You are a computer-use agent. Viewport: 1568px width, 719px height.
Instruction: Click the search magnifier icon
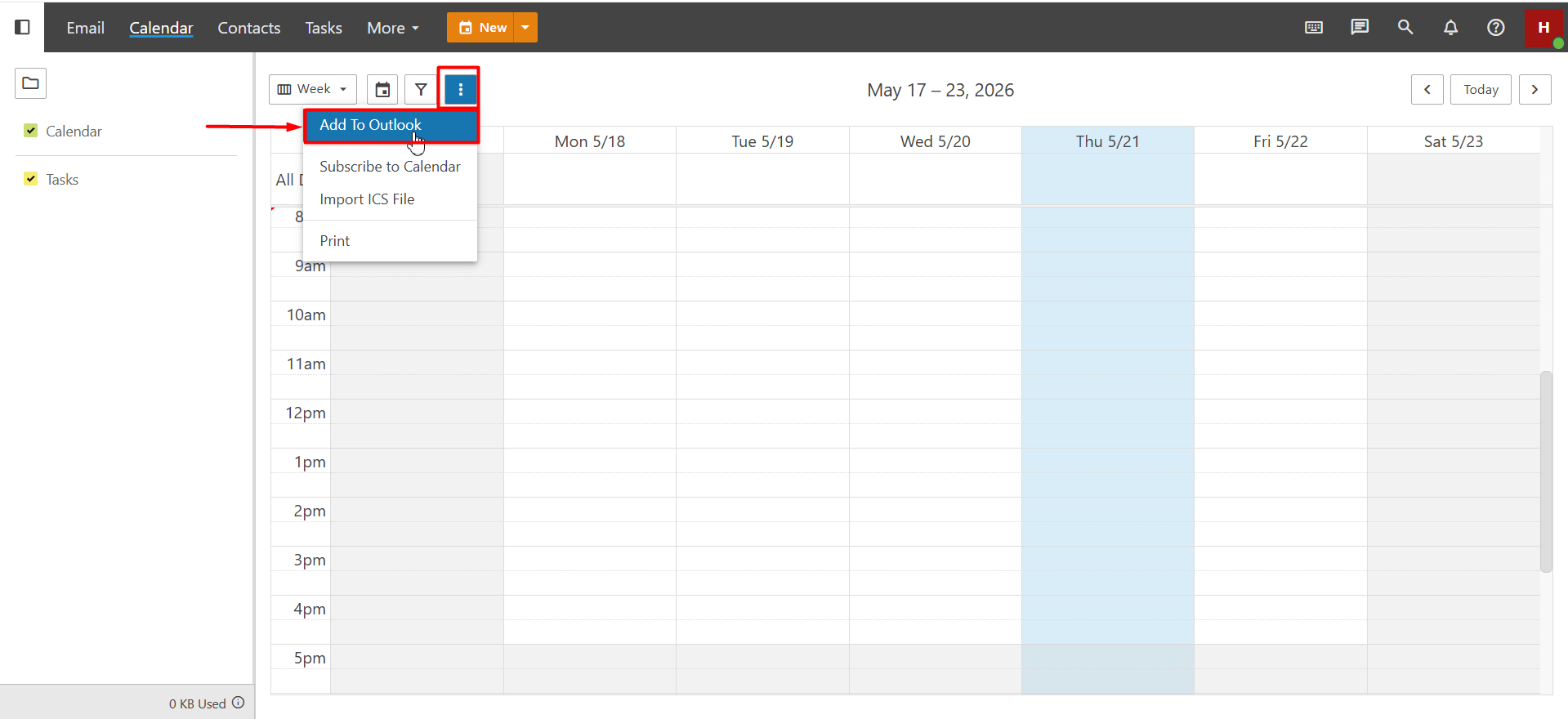(1405, 27)
